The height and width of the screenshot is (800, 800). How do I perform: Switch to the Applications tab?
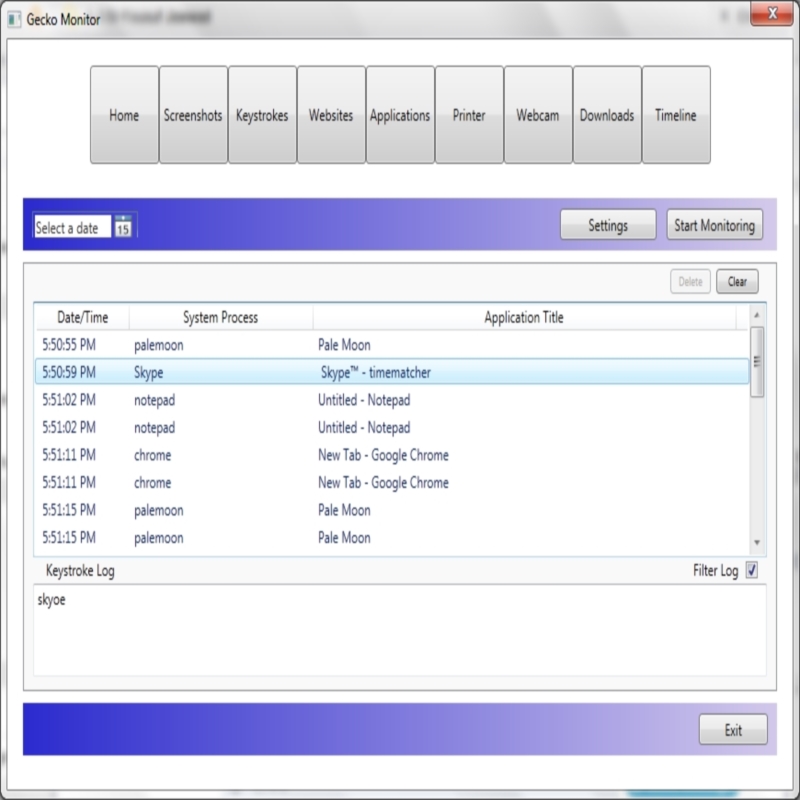[x=400, y=115]
